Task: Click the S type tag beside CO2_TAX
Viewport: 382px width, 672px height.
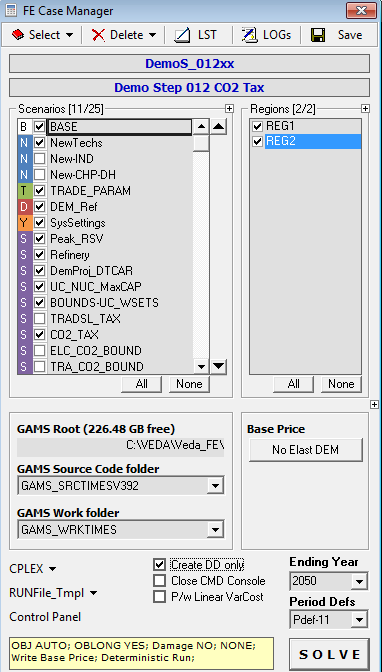Action: pyautogui.click(x=24, y=335)
